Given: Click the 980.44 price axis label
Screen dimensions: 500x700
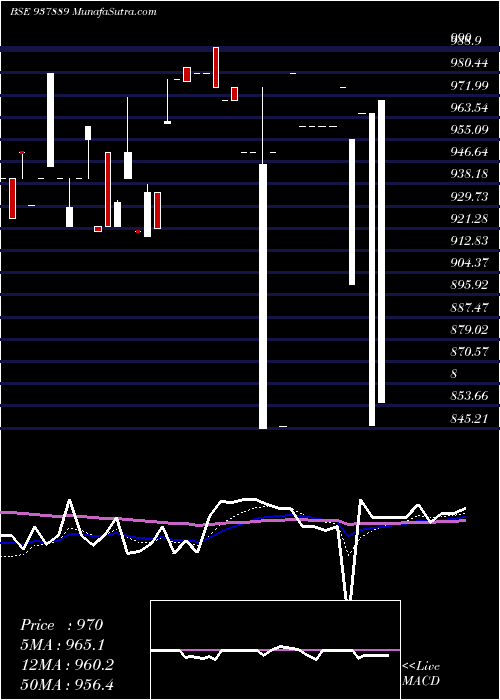Looking at the screenshot, I should point(469,63).
